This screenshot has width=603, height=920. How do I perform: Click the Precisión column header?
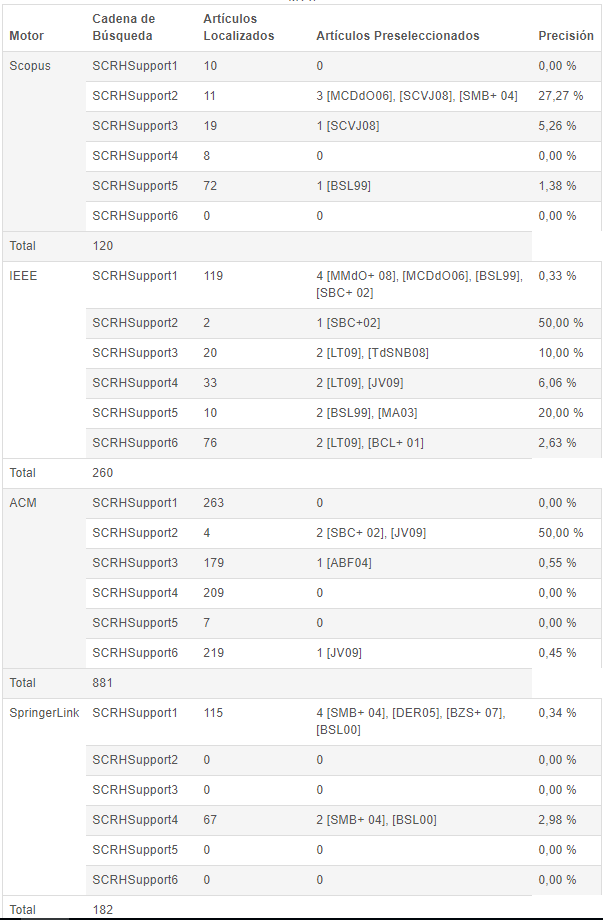pyautogui.click(x=566, y=36)
